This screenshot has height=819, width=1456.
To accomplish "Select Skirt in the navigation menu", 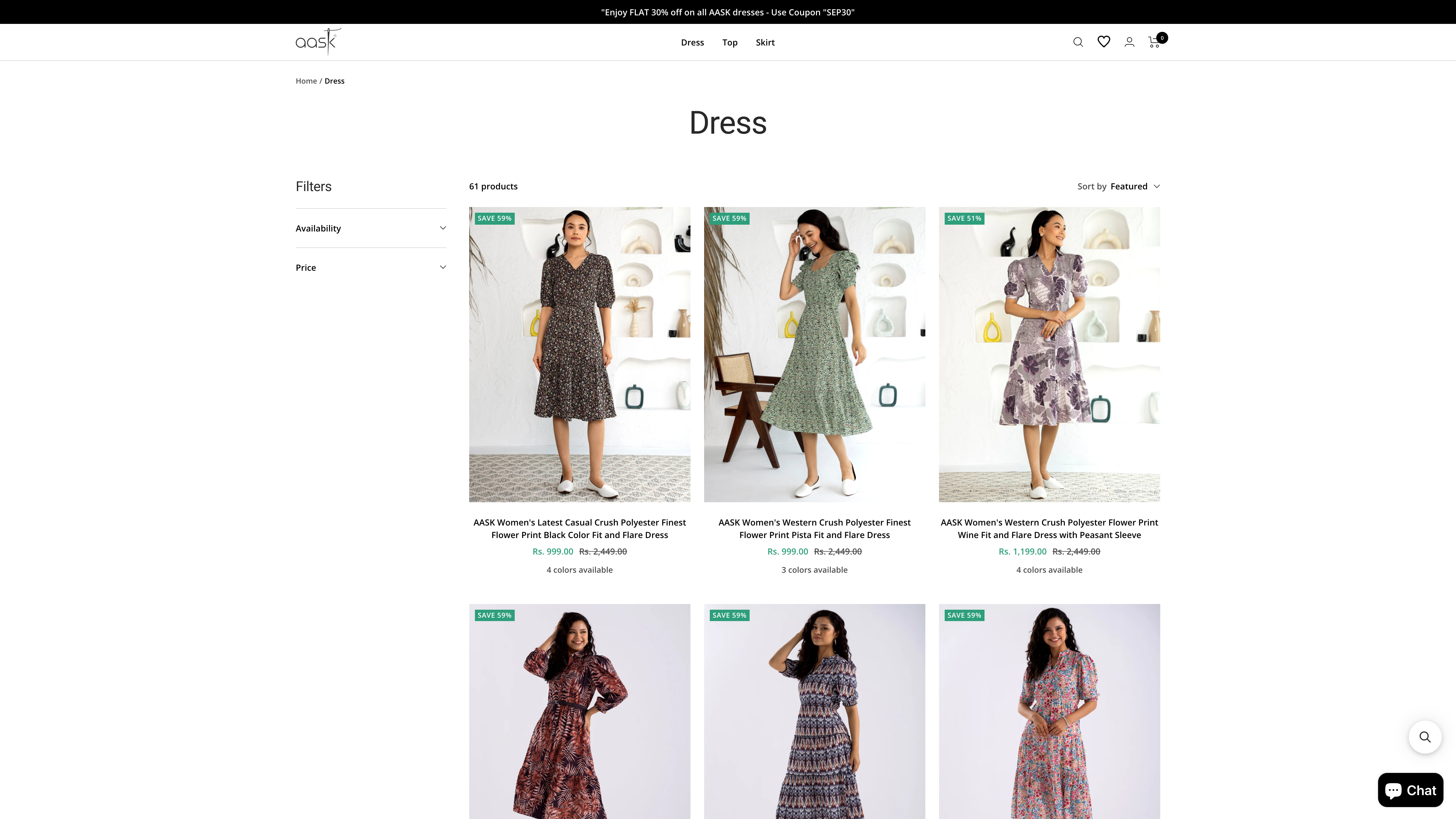I will pyautogui.click(x=765, y=42).
